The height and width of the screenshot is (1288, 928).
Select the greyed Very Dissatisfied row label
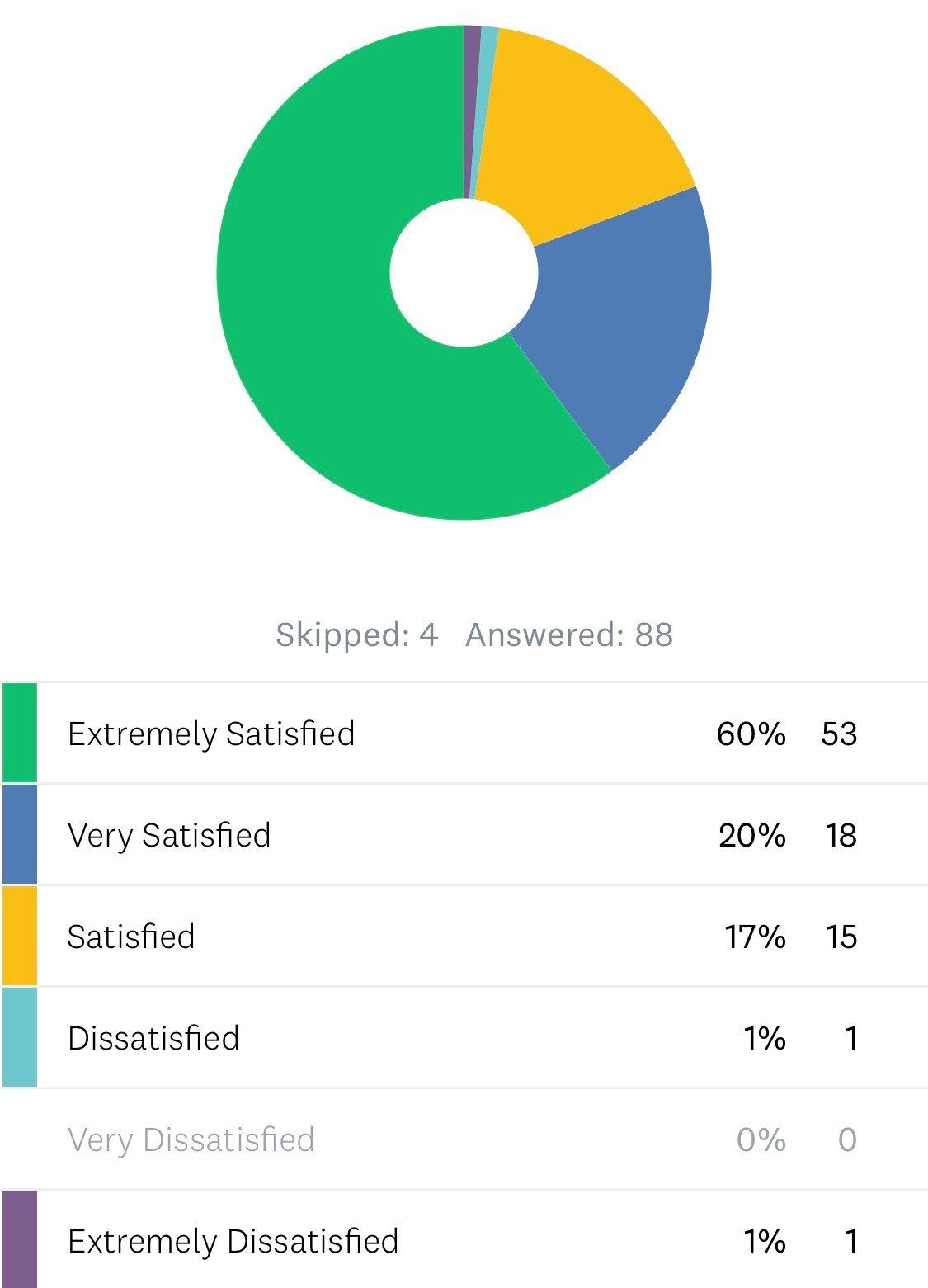191,1139
